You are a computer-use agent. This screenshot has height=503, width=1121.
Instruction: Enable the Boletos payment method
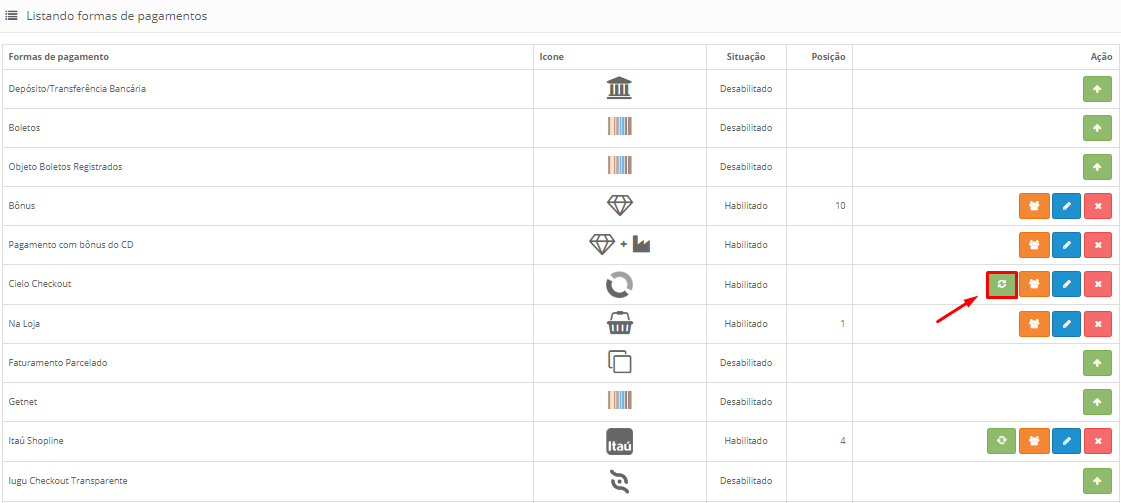(1097, 128)
